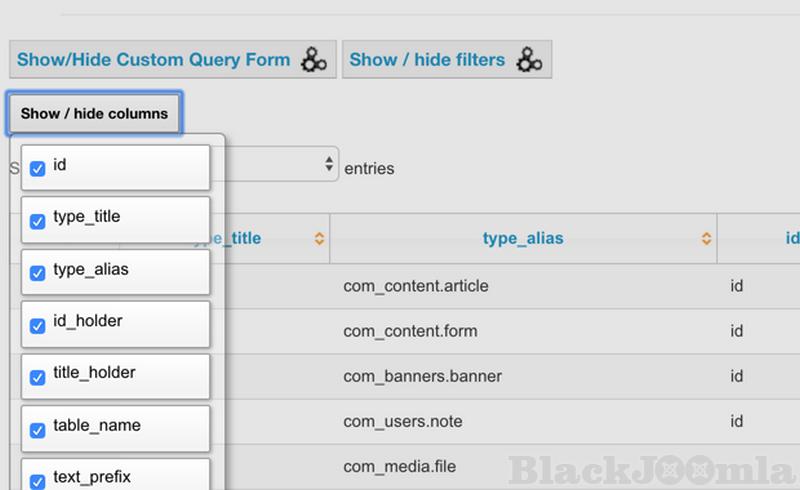Click Show / hide filters button
This screenshot has width=800, height=490.
(x=445, y=60)
